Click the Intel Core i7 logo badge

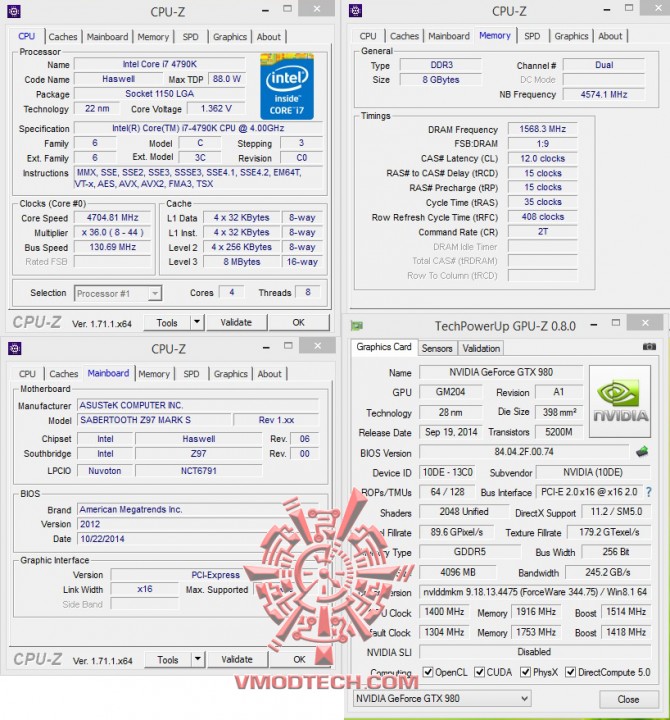pyautogui.click(x=287, y=86)
